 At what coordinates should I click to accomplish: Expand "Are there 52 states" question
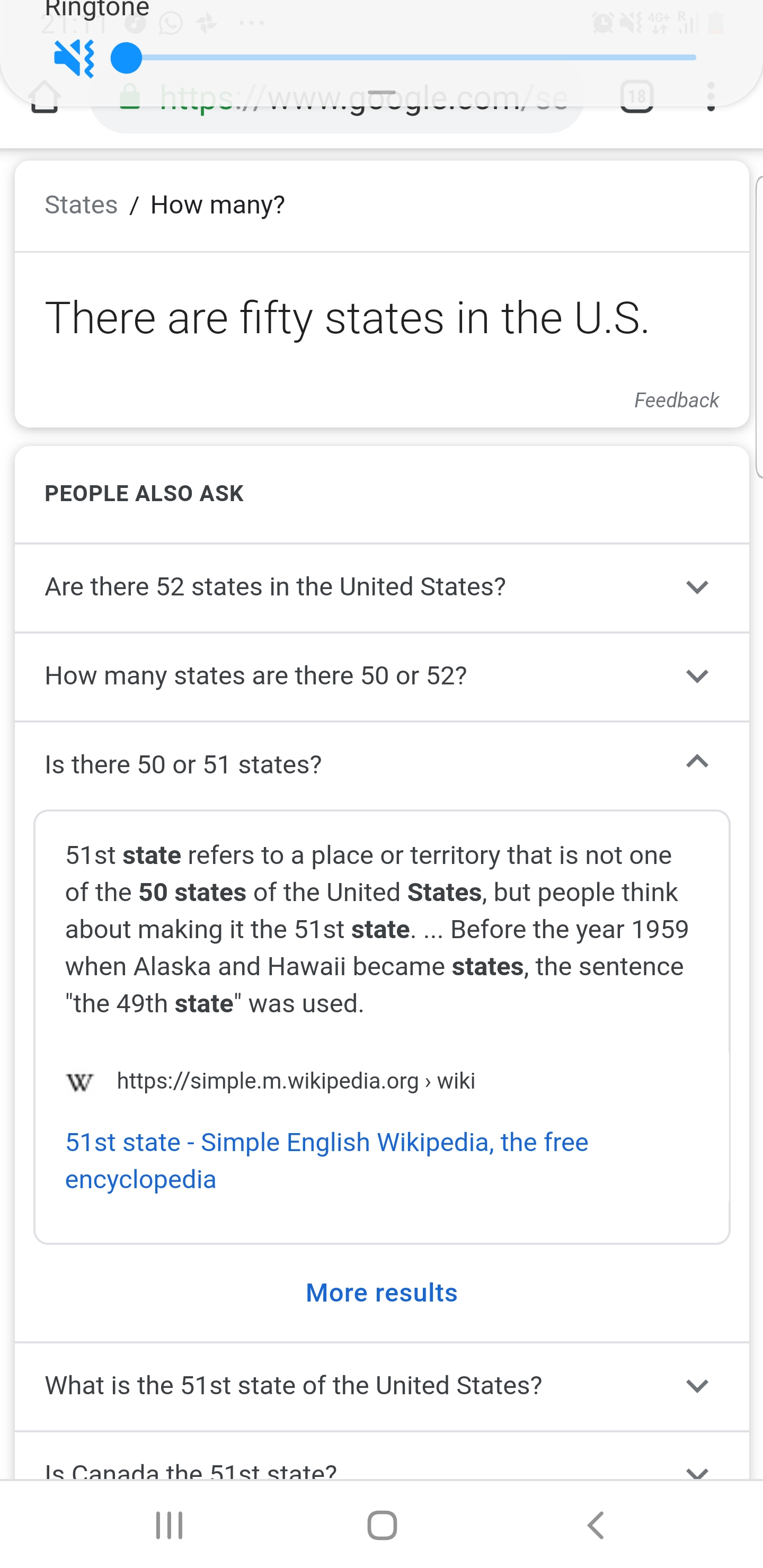(x=382, y=587)
